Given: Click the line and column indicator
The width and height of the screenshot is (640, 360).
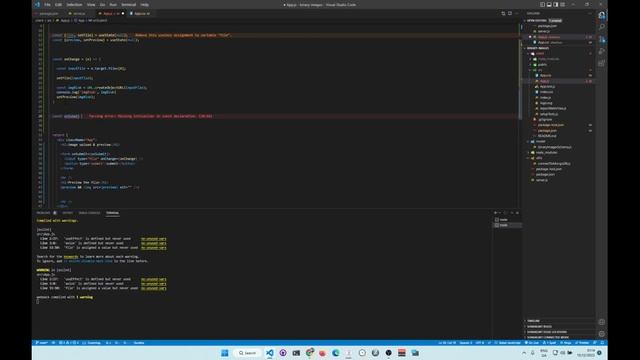Looking at the screenshot, I should click(x=447, y=343).
